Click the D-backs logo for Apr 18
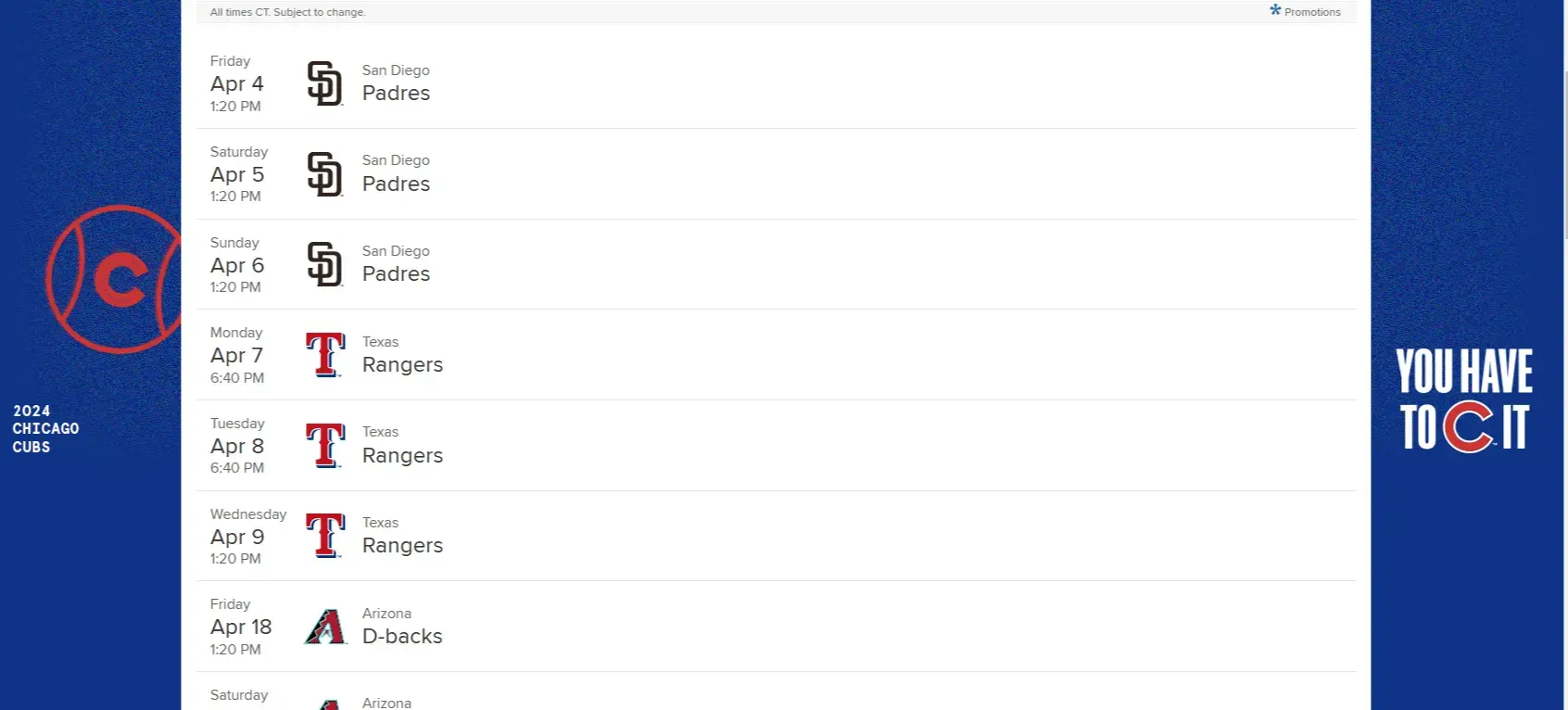 (325, 627)
